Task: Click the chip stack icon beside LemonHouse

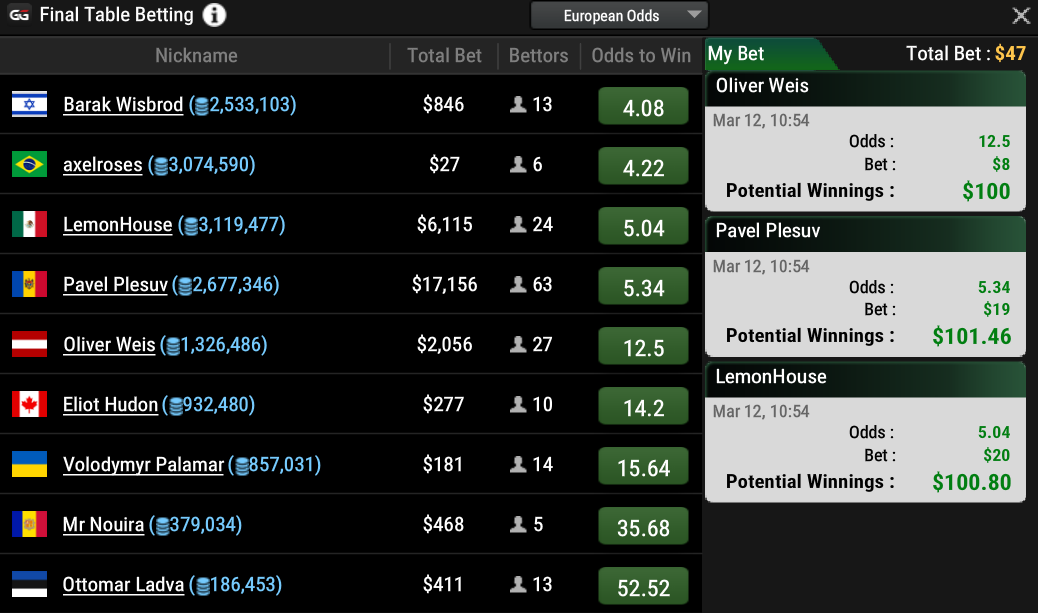Action: click(x=188, y=226)
